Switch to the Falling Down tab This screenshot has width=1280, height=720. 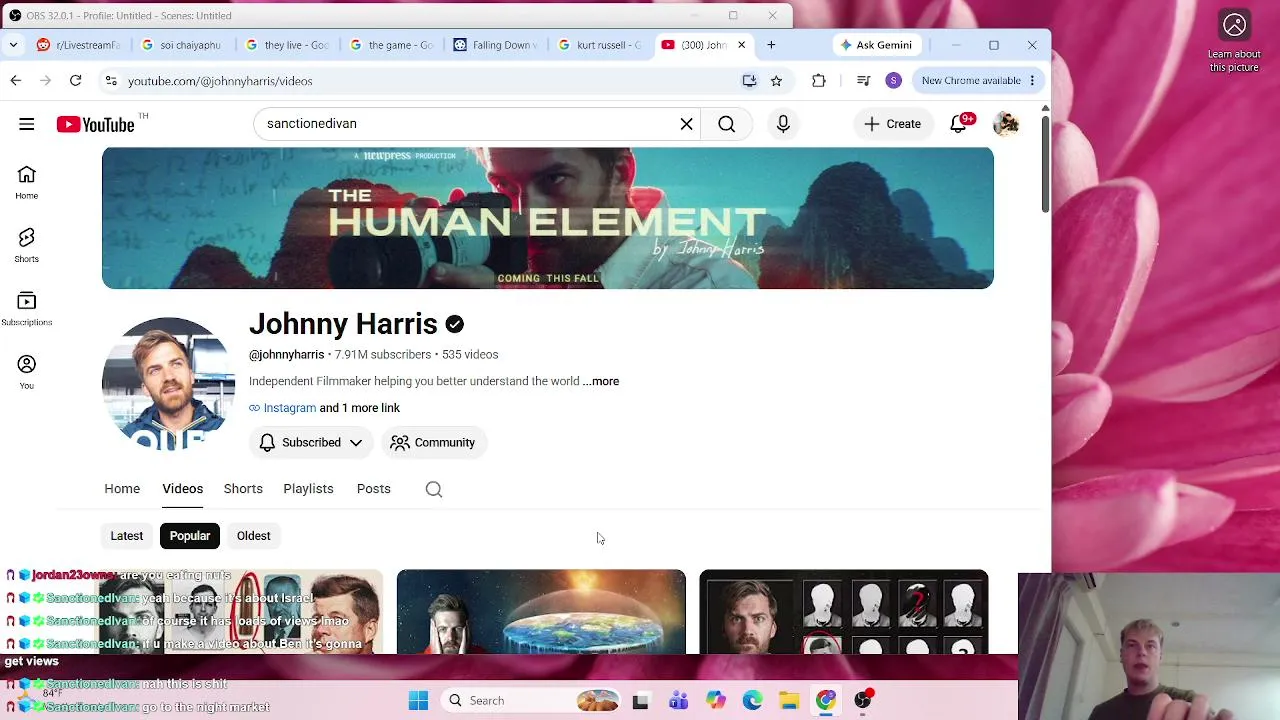pos(496,45)
